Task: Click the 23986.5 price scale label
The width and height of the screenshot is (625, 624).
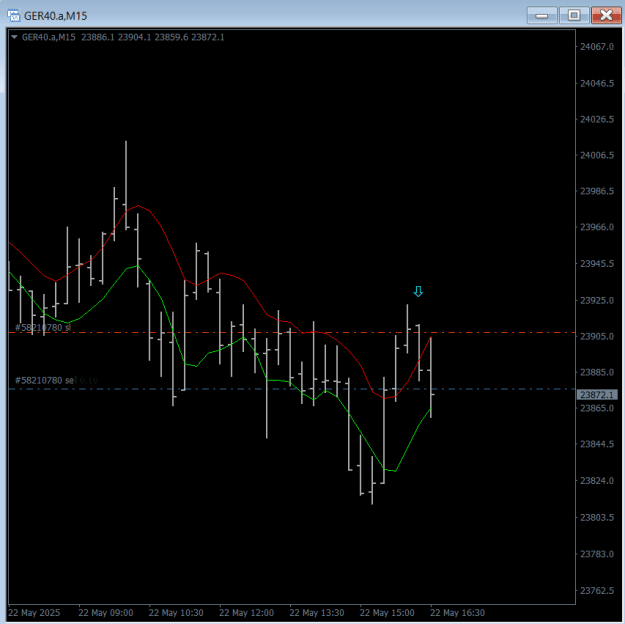Action: [x=597, y=191]
